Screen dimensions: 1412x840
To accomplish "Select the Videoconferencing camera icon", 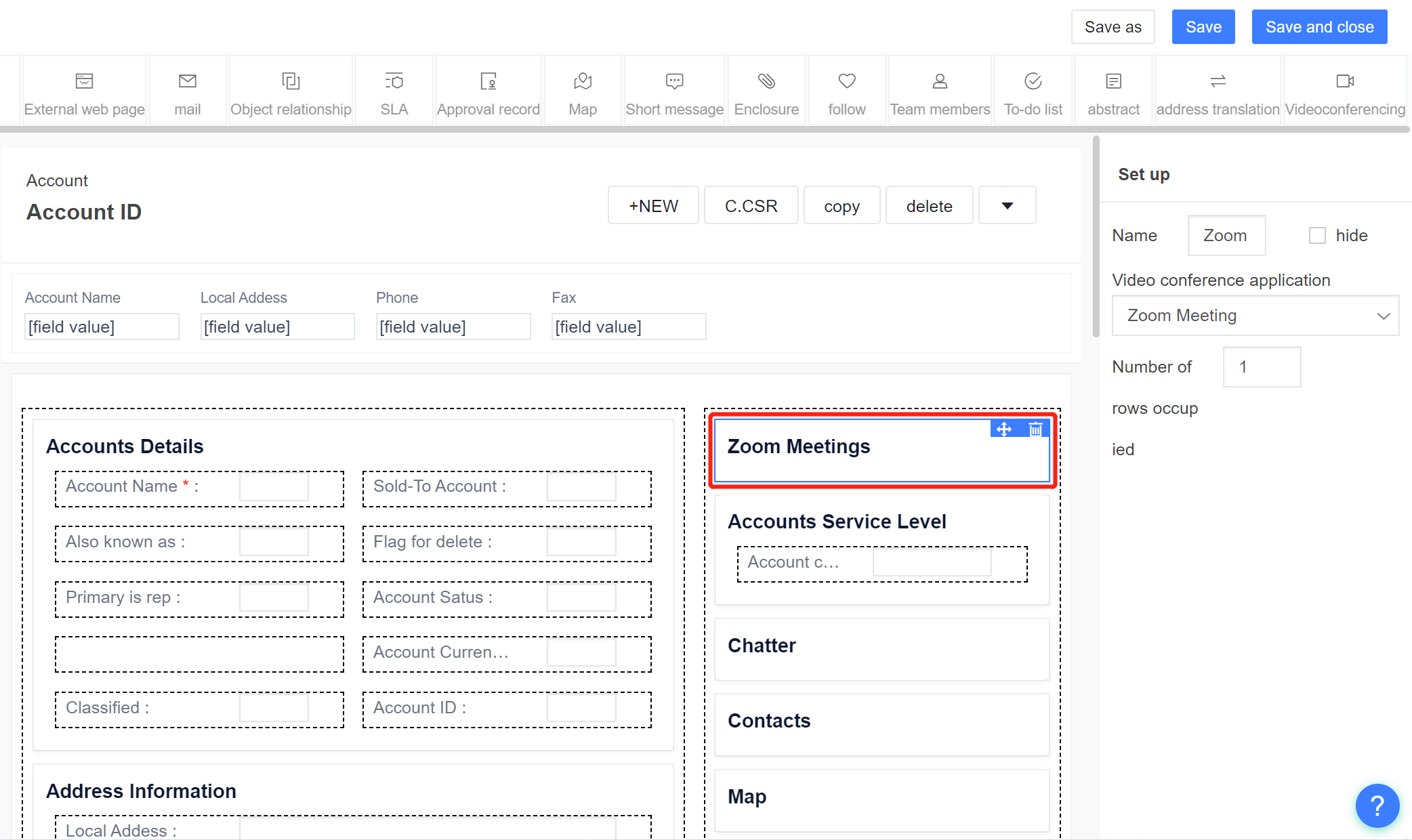I will pos(1346,81).
